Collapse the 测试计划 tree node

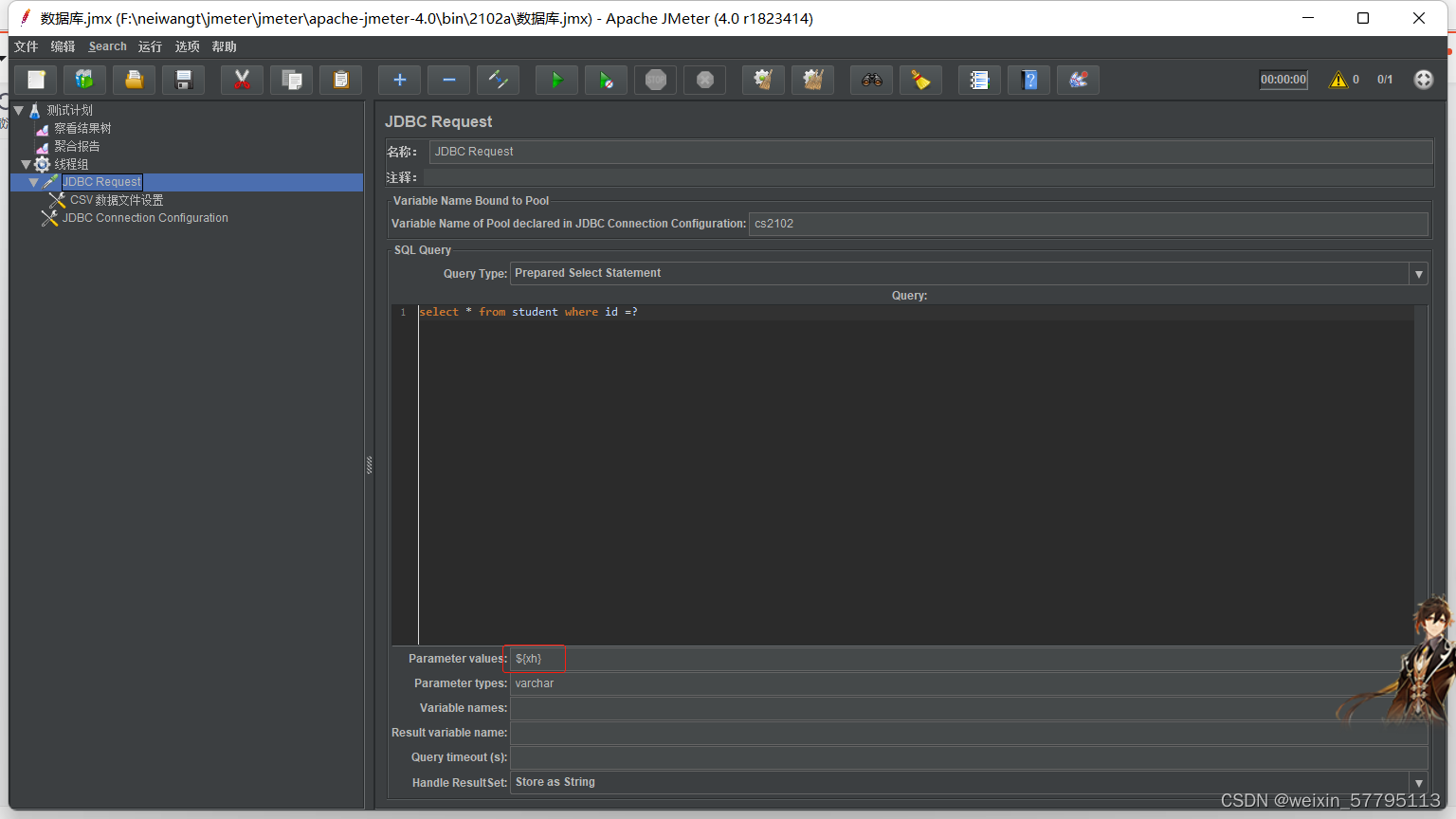click(x=18, y=110)
